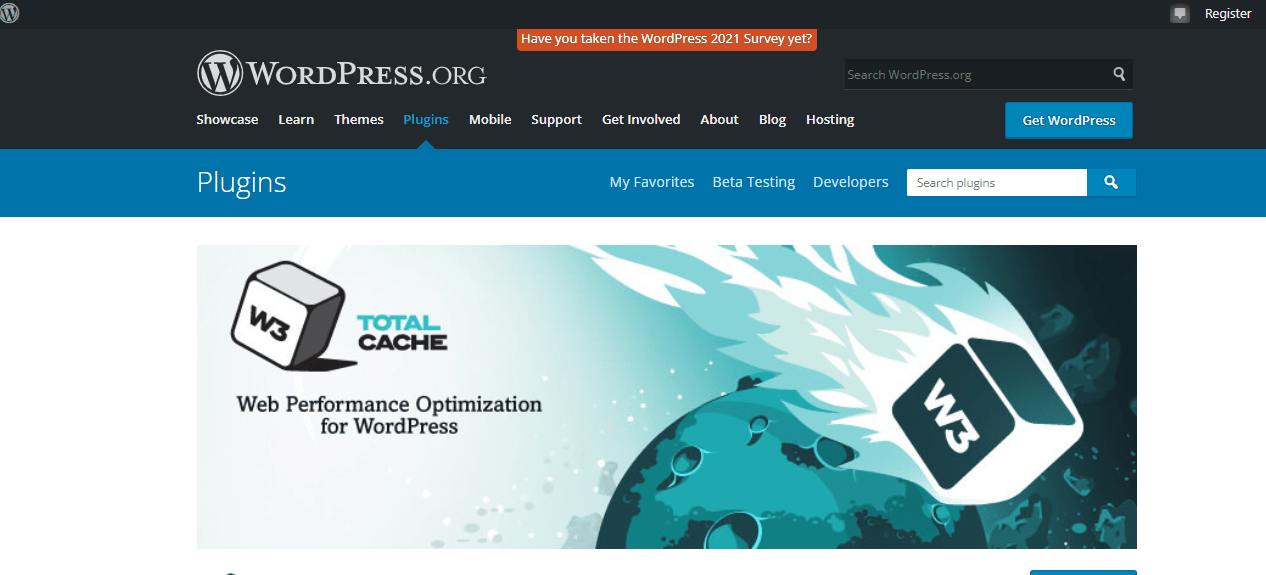The width and height of the screenshot is (1266, 575).
Task: Open the WordPress 2021 Survey banner
Action: coord(667,39)
